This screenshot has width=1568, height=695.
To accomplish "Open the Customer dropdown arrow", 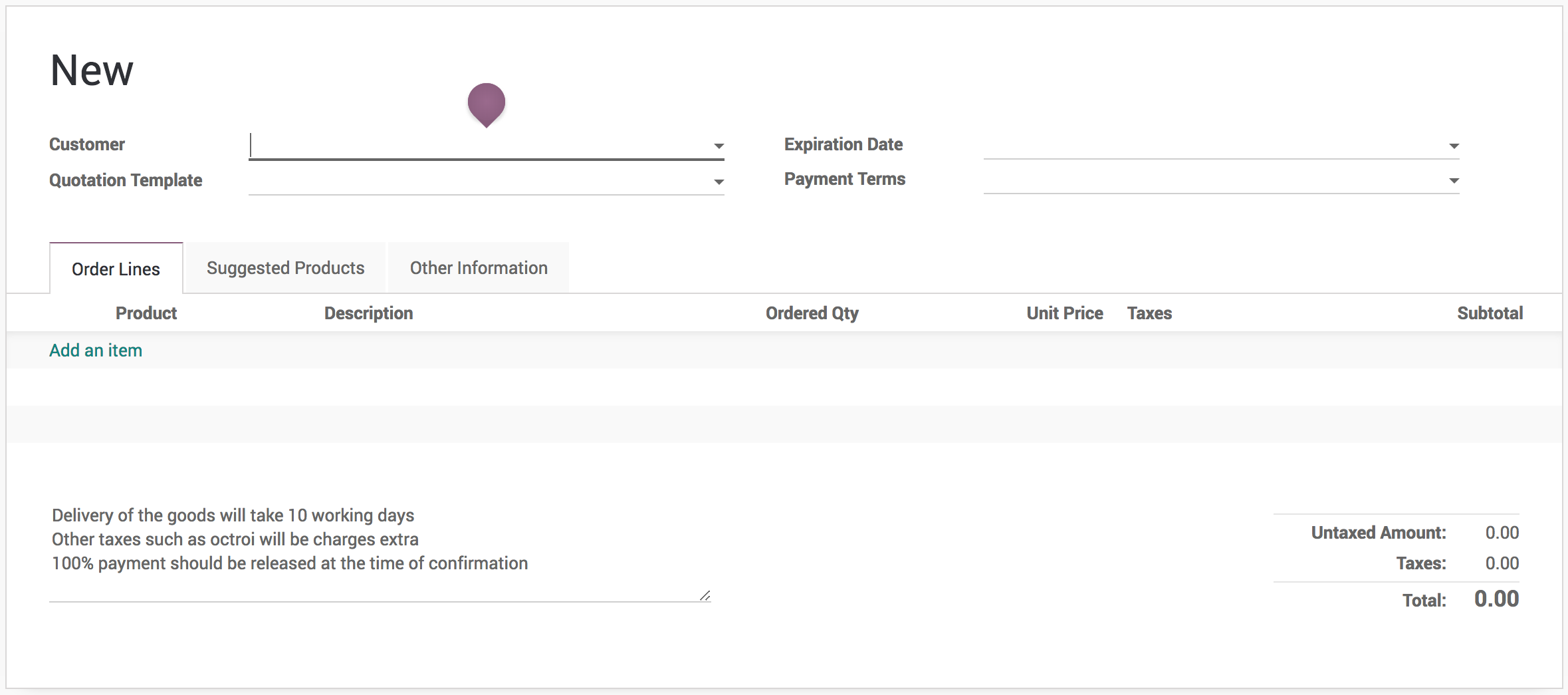I will (719, 146).
